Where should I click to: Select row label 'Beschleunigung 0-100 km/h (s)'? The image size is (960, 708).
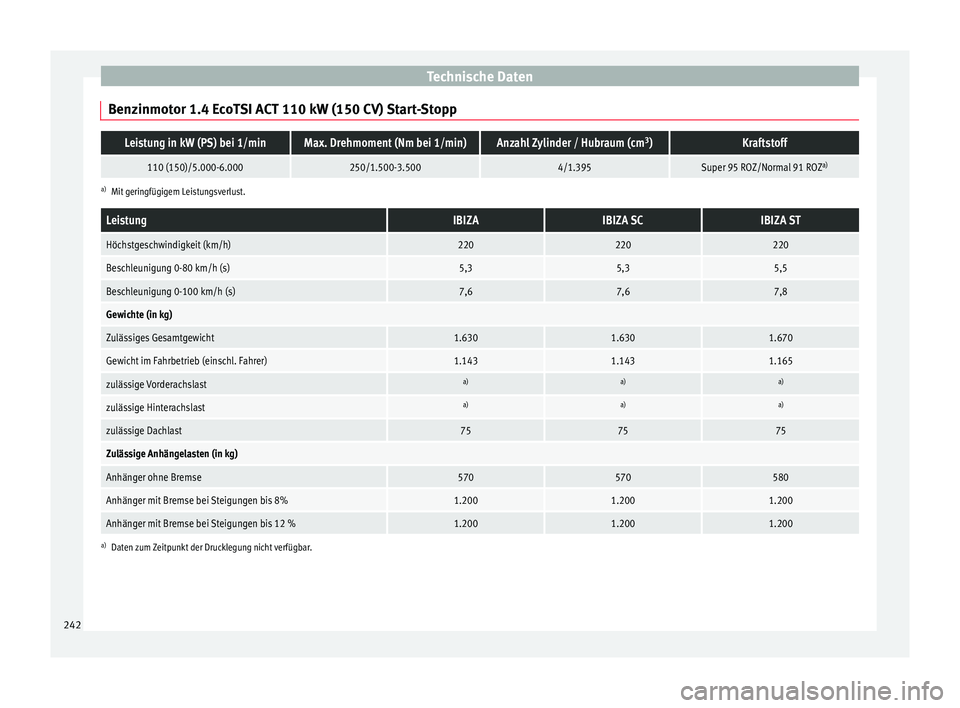click(171, 292)
